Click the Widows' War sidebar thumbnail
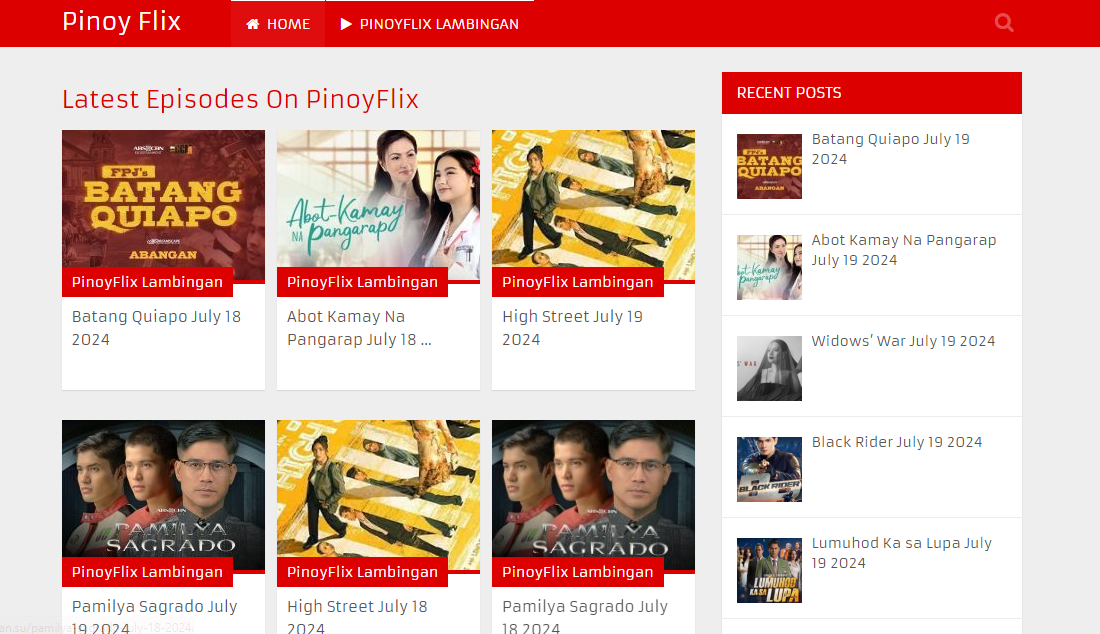The image size is (1100, 634). [x=769, y=368]
